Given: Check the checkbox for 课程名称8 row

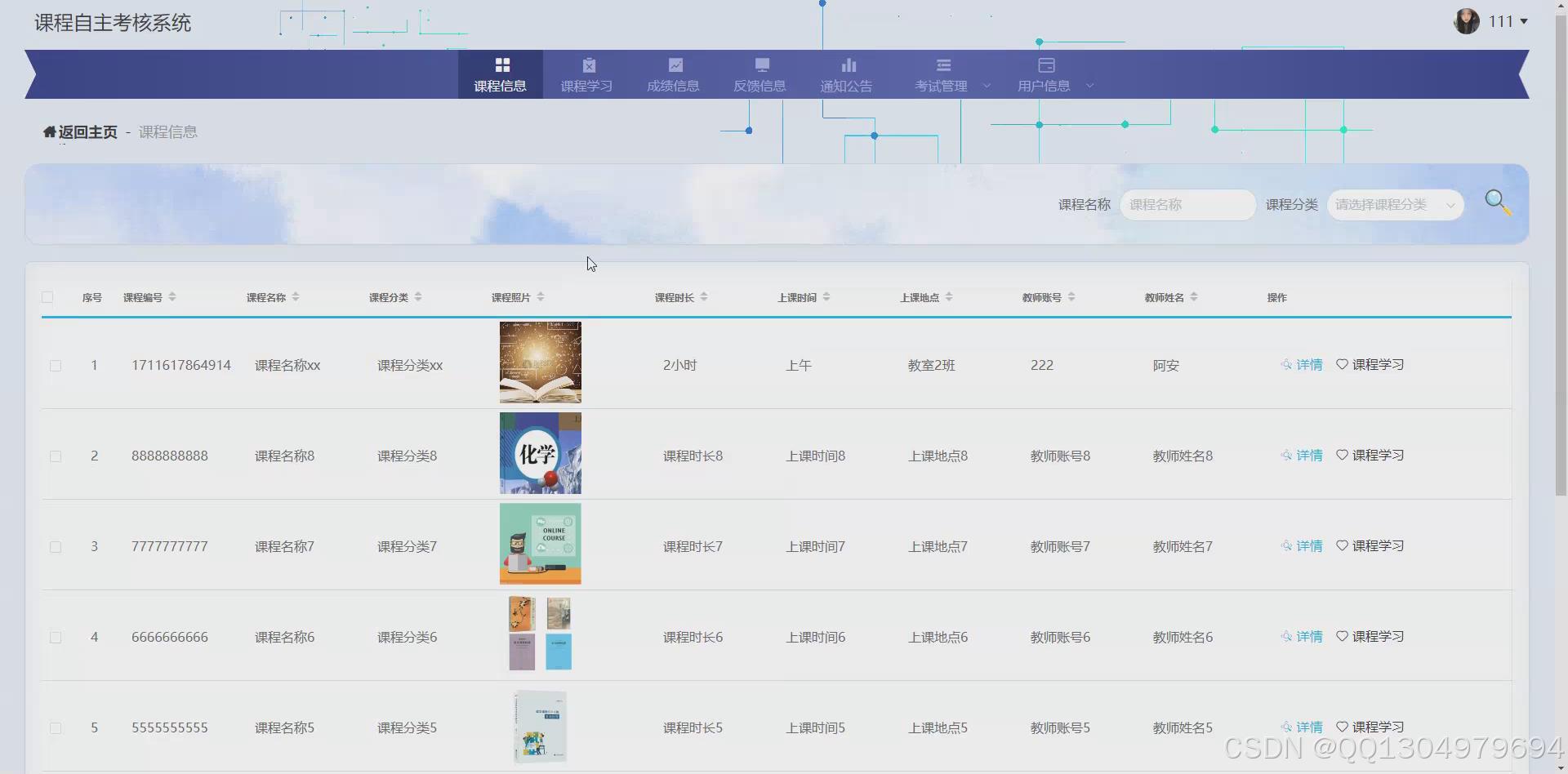Looking at the screenshot, I should pyautogui.click(x=56, y=456).
